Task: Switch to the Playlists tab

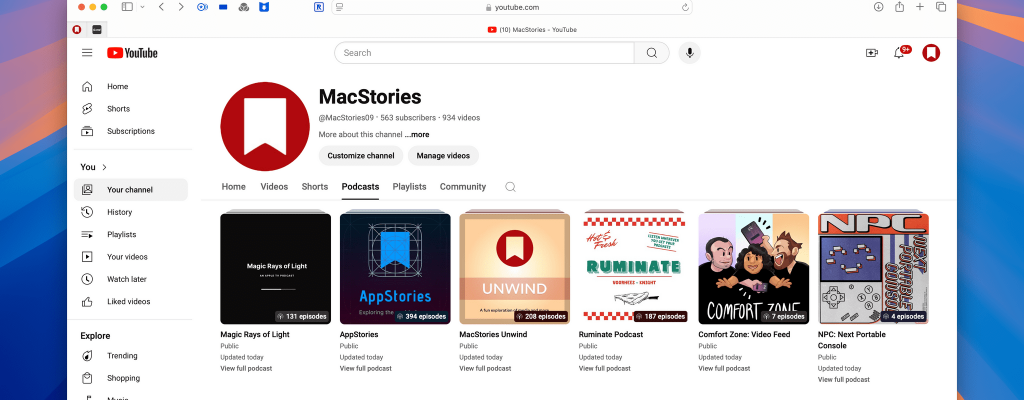Action: tap(409, 187)
